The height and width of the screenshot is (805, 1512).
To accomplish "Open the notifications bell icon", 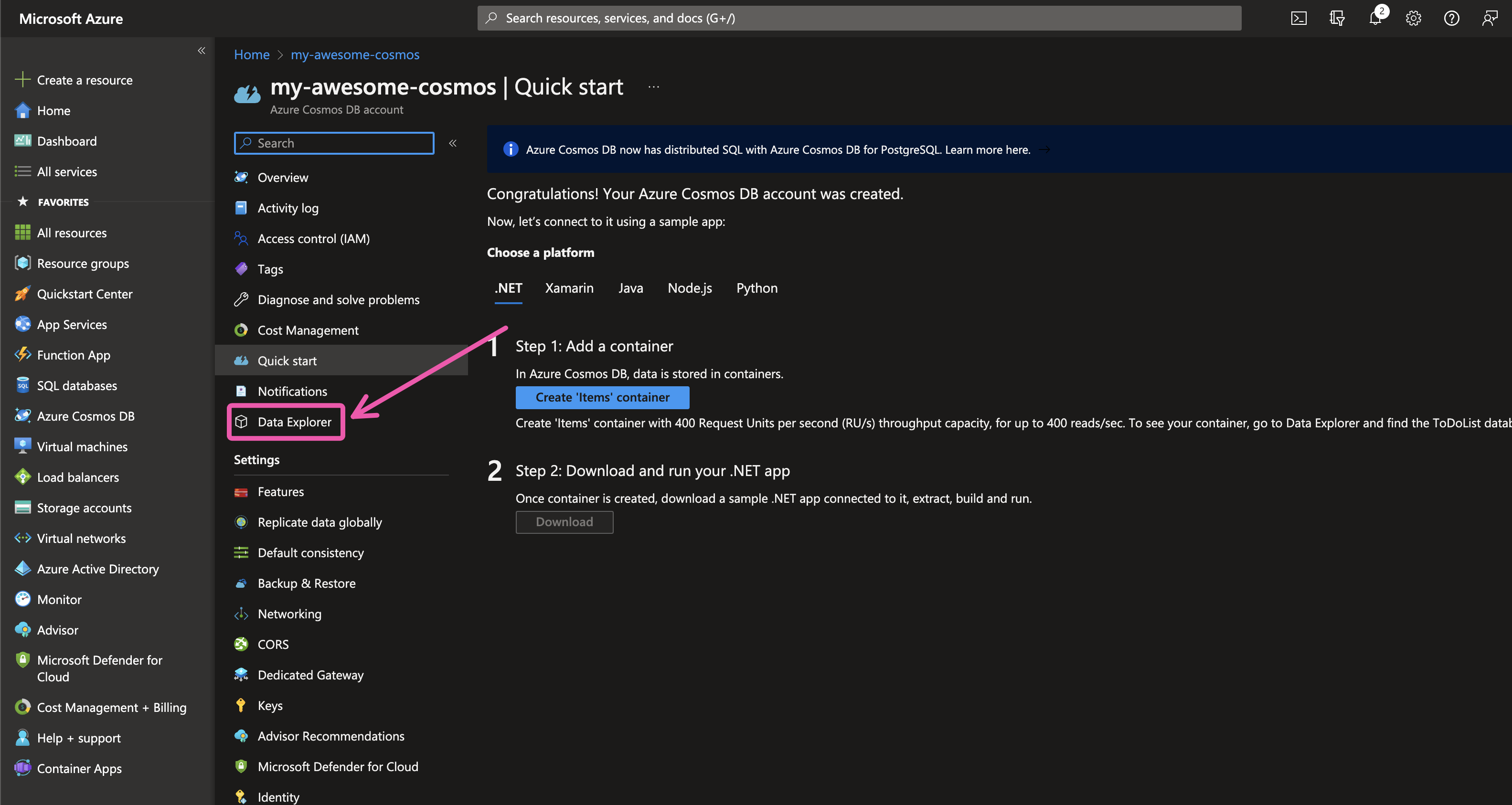I will pos(1374,18).
